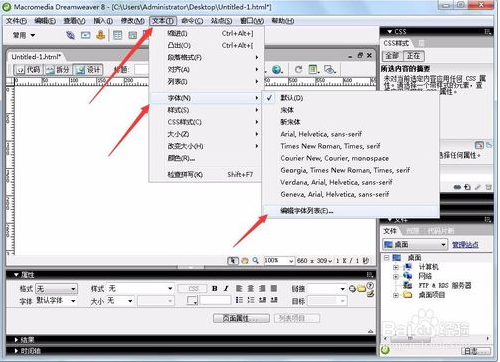Click the 日志... button
Screen dimensions: 500x362
(476, 351)
